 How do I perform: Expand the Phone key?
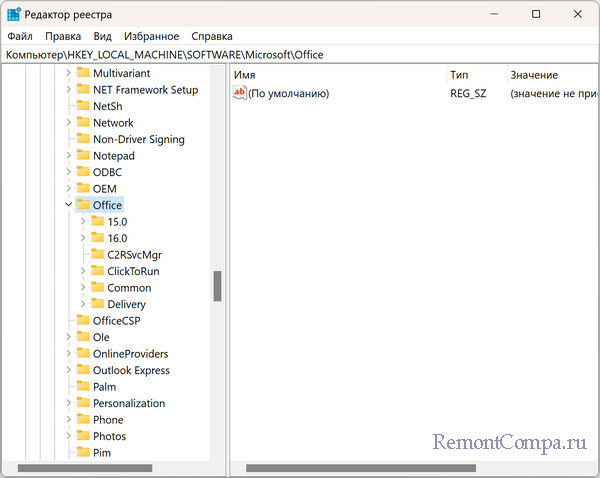click(68, 419)
